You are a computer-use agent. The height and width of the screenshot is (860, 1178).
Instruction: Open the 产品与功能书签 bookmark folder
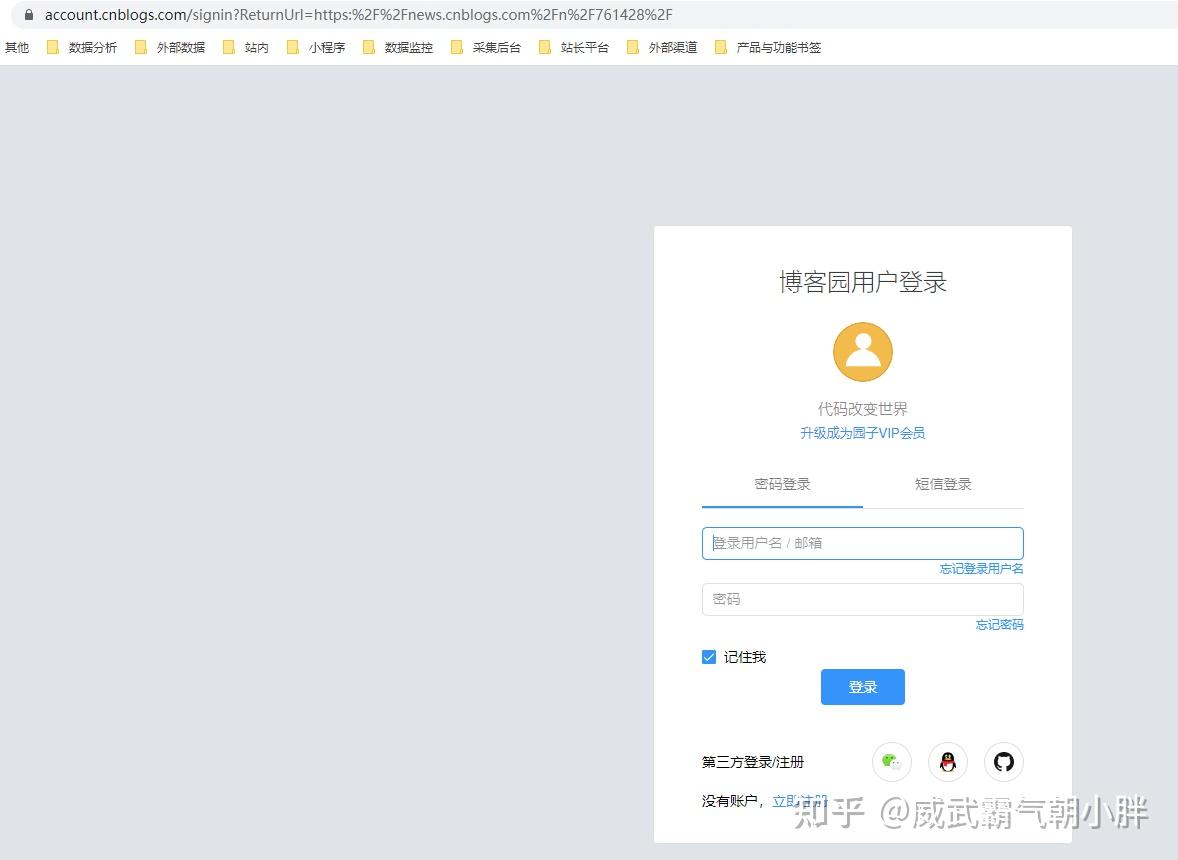click(x=768, y=47)
